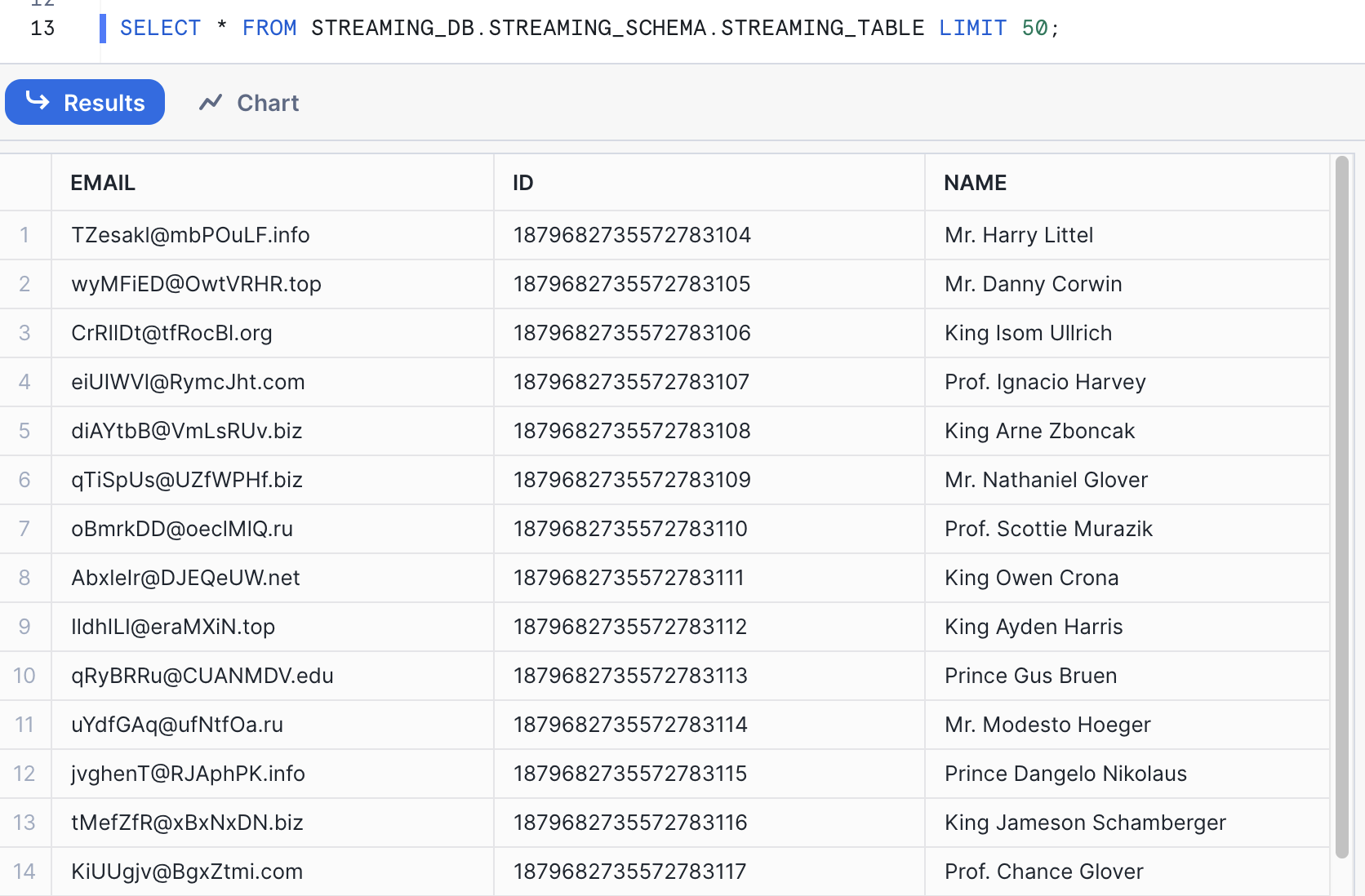Select row number 7 in results
Screen dimensions: 1365x896
(24, 529)
